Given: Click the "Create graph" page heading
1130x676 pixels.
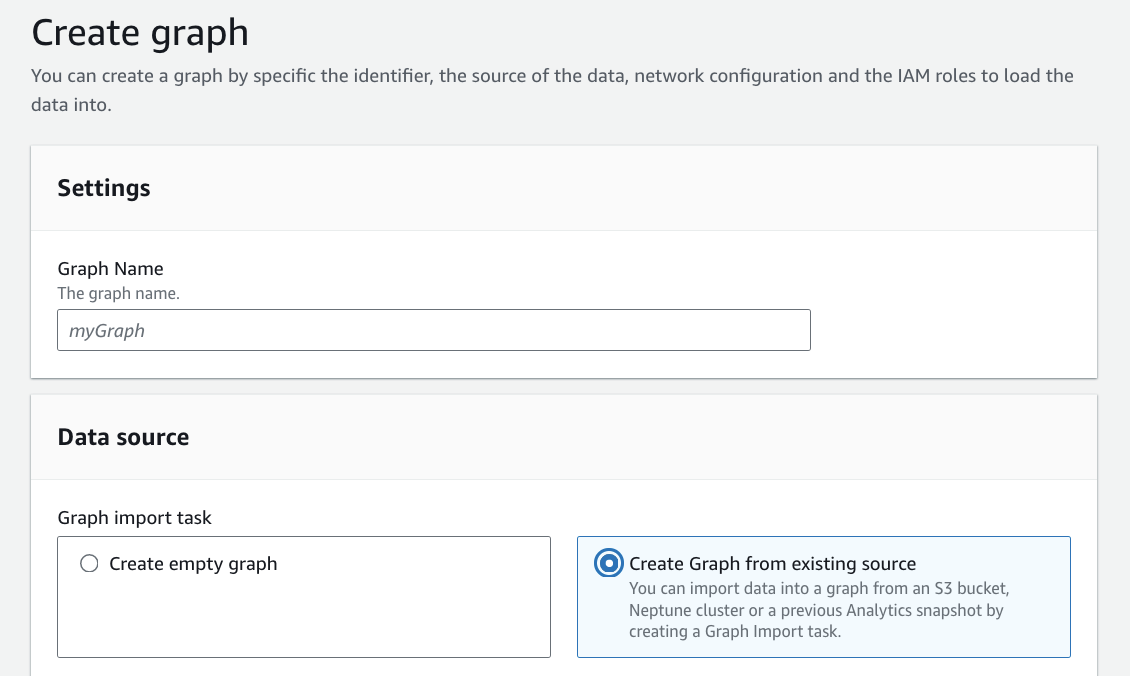Looking at the screenshot, I should click(140, 33).
